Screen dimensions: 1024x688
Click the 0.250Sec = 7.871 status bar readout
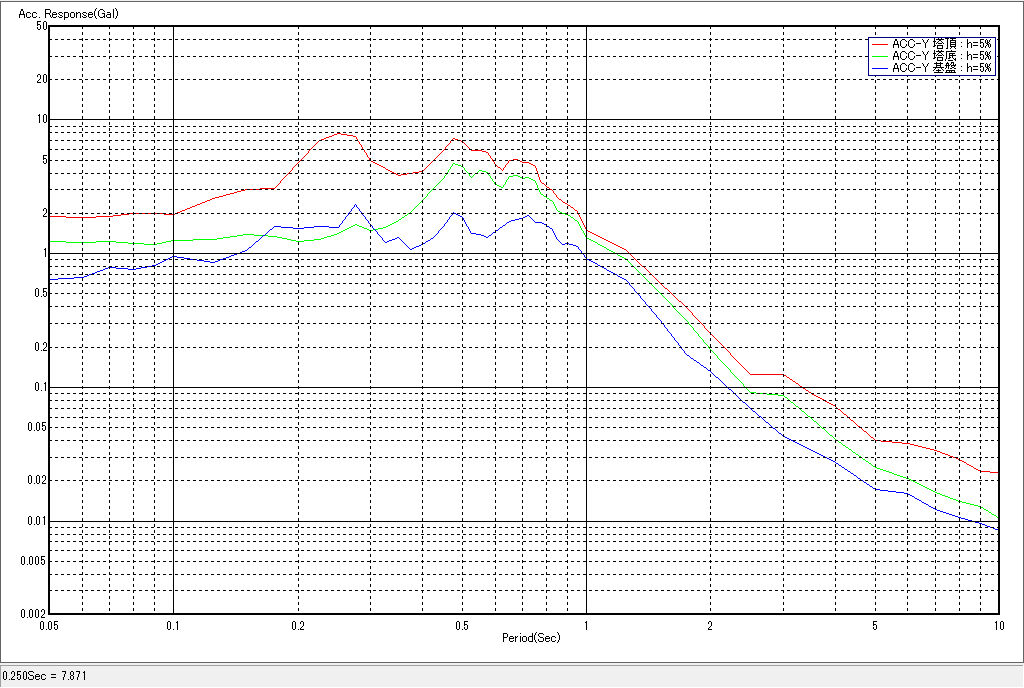point(45,676)
